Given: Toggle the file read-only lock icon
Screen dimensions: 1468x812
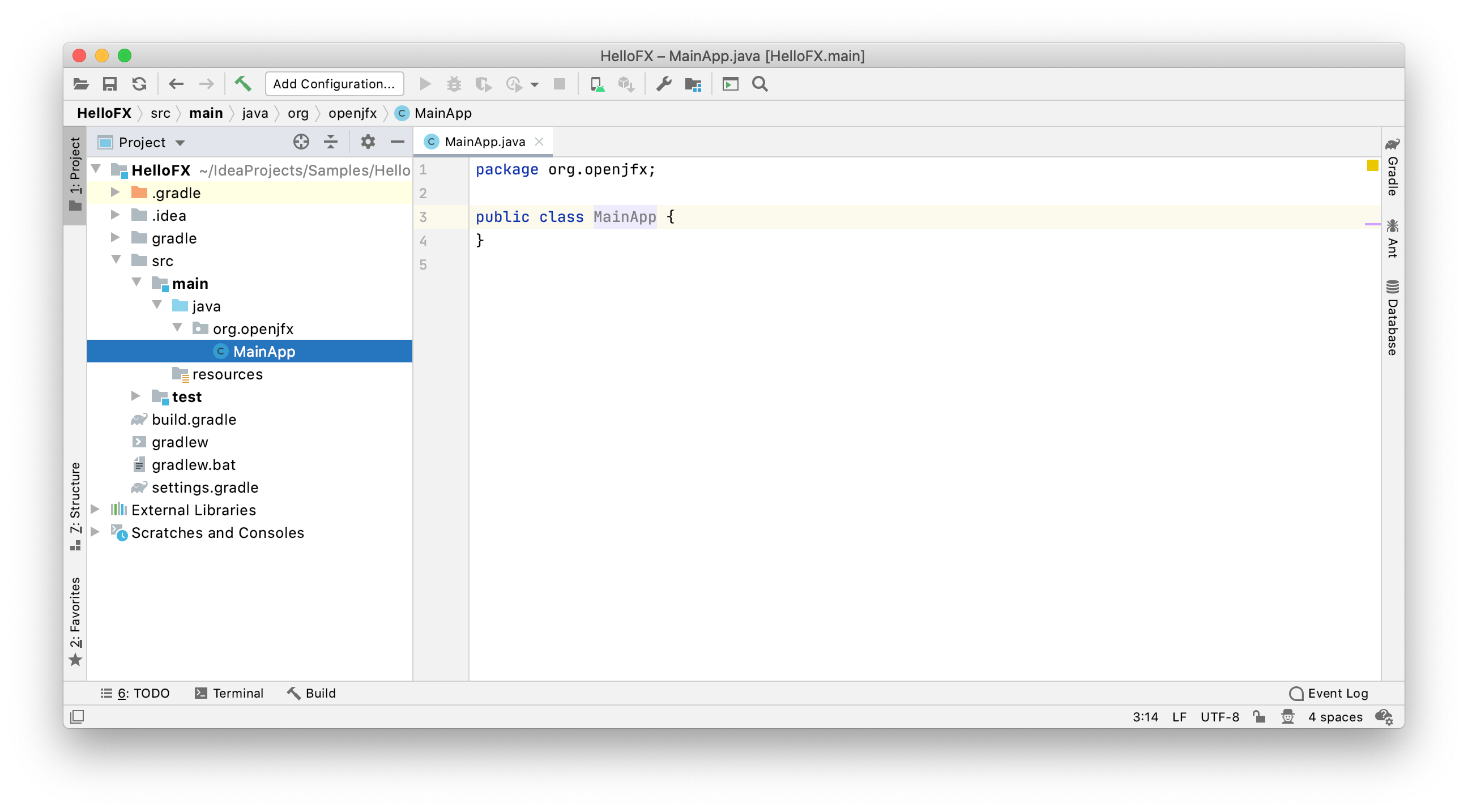Looking at the screenshot, I should (x=1259, y=716).
